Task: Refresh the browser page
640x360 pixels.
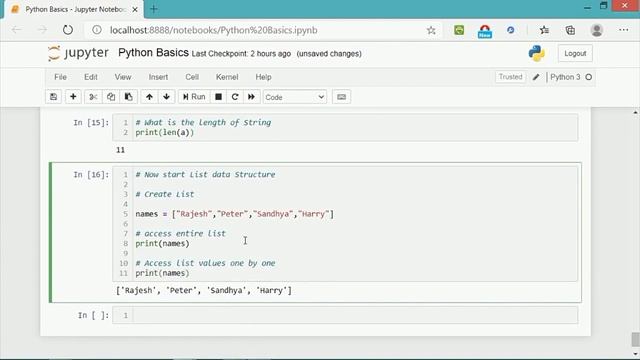Action: (68, 30)
